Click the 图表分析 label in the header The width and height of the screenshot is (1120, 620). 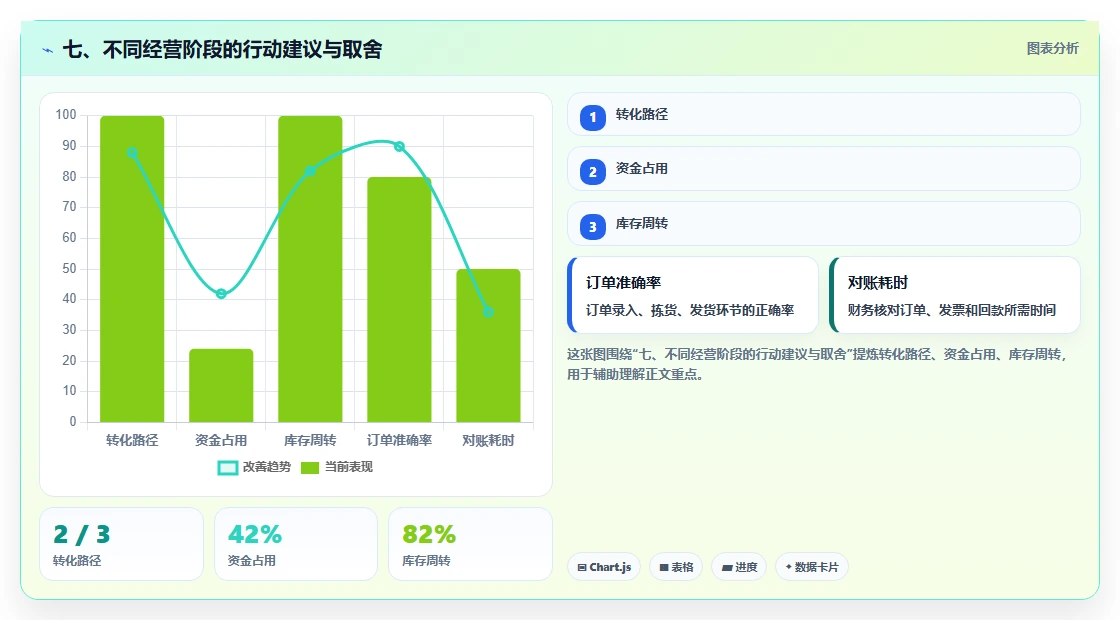coord(1052,49)
